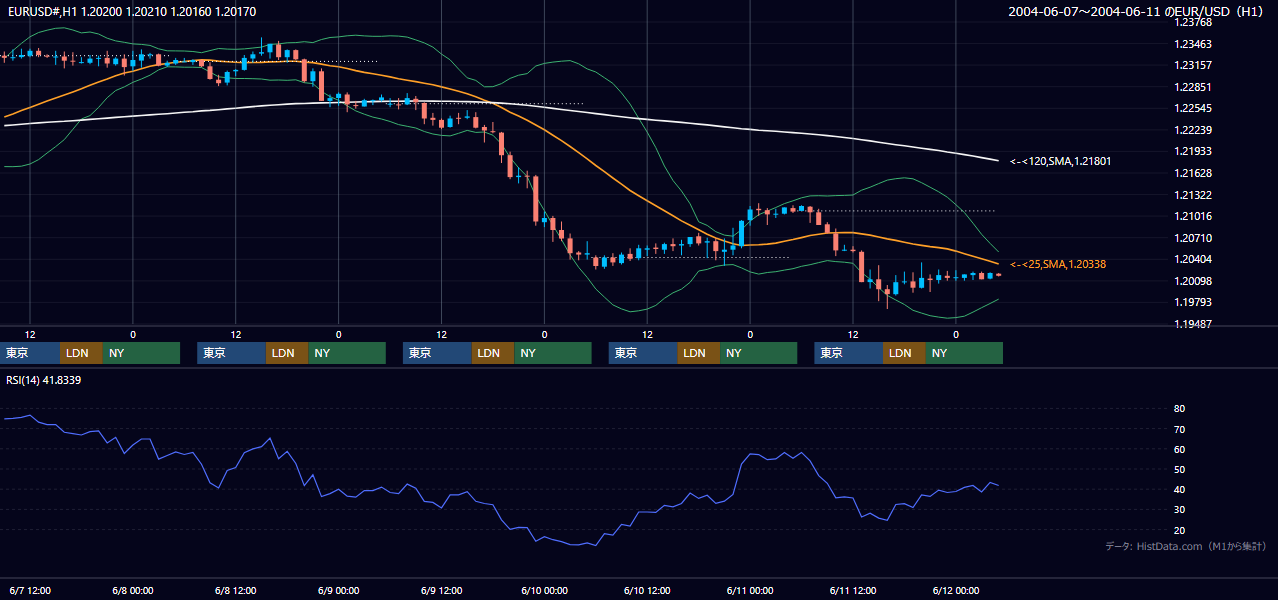Click price axis value 1.20404
The width and height of the screenshot is (1278, 600).
pyautogui.click(x=1193, y=259)
